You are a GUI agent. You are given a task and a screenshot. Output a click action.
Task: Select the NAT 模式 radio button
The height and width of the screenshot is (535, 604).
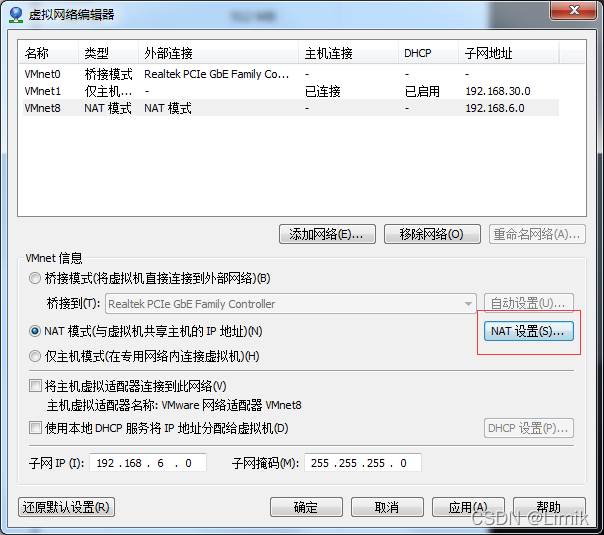(x=35, y=331)
